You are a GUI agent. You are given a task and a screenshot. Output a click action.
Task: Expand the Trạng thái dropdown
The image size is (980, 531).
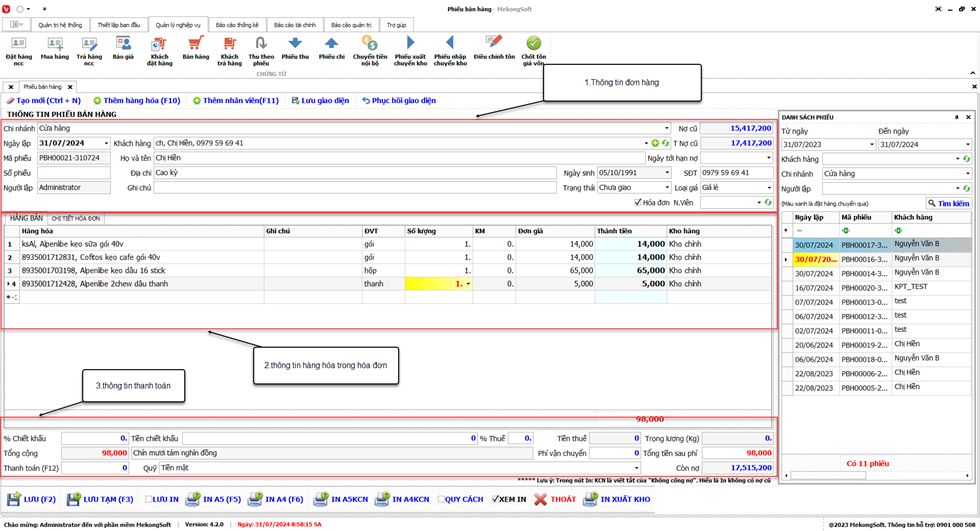(669, 187)
